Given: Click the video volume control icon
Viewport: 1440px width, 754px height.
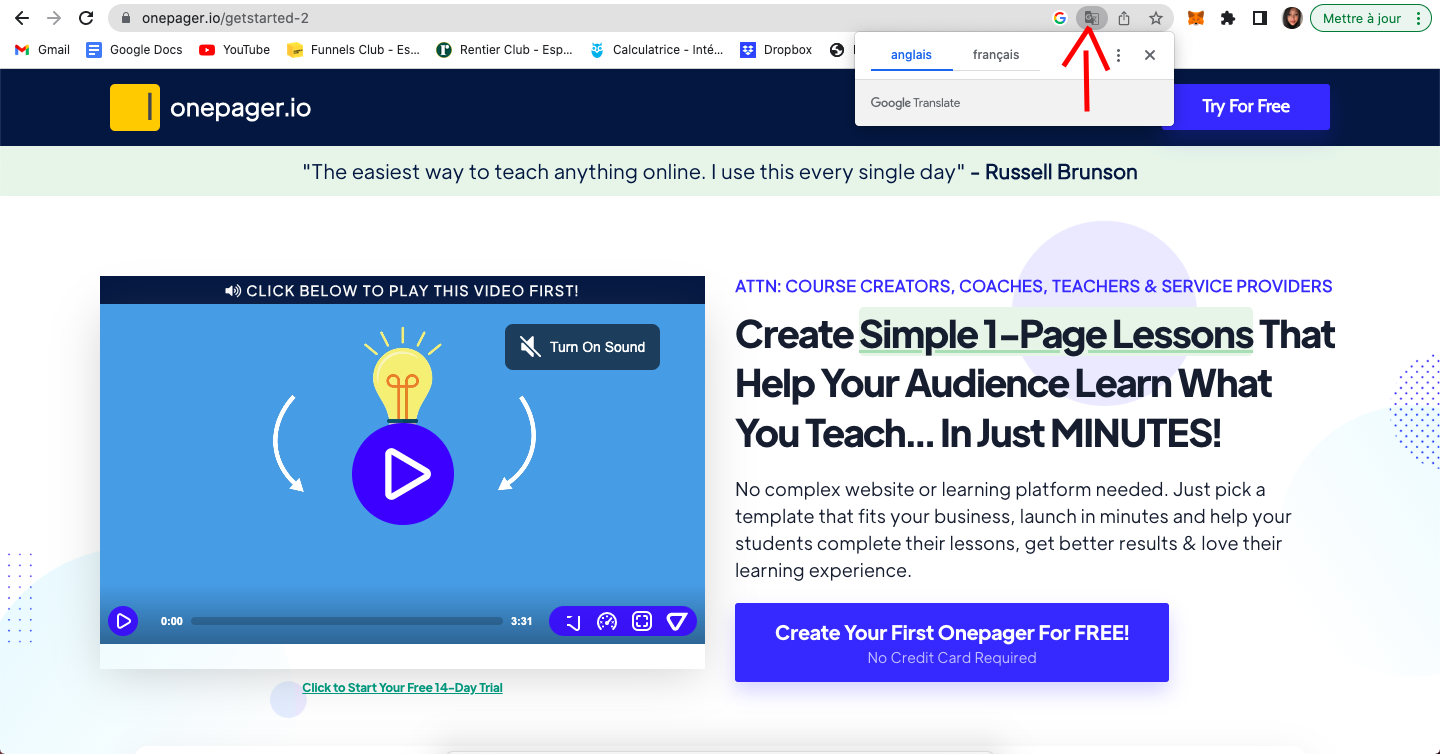Looking at the screenshot, I should (x=573, y=622).
